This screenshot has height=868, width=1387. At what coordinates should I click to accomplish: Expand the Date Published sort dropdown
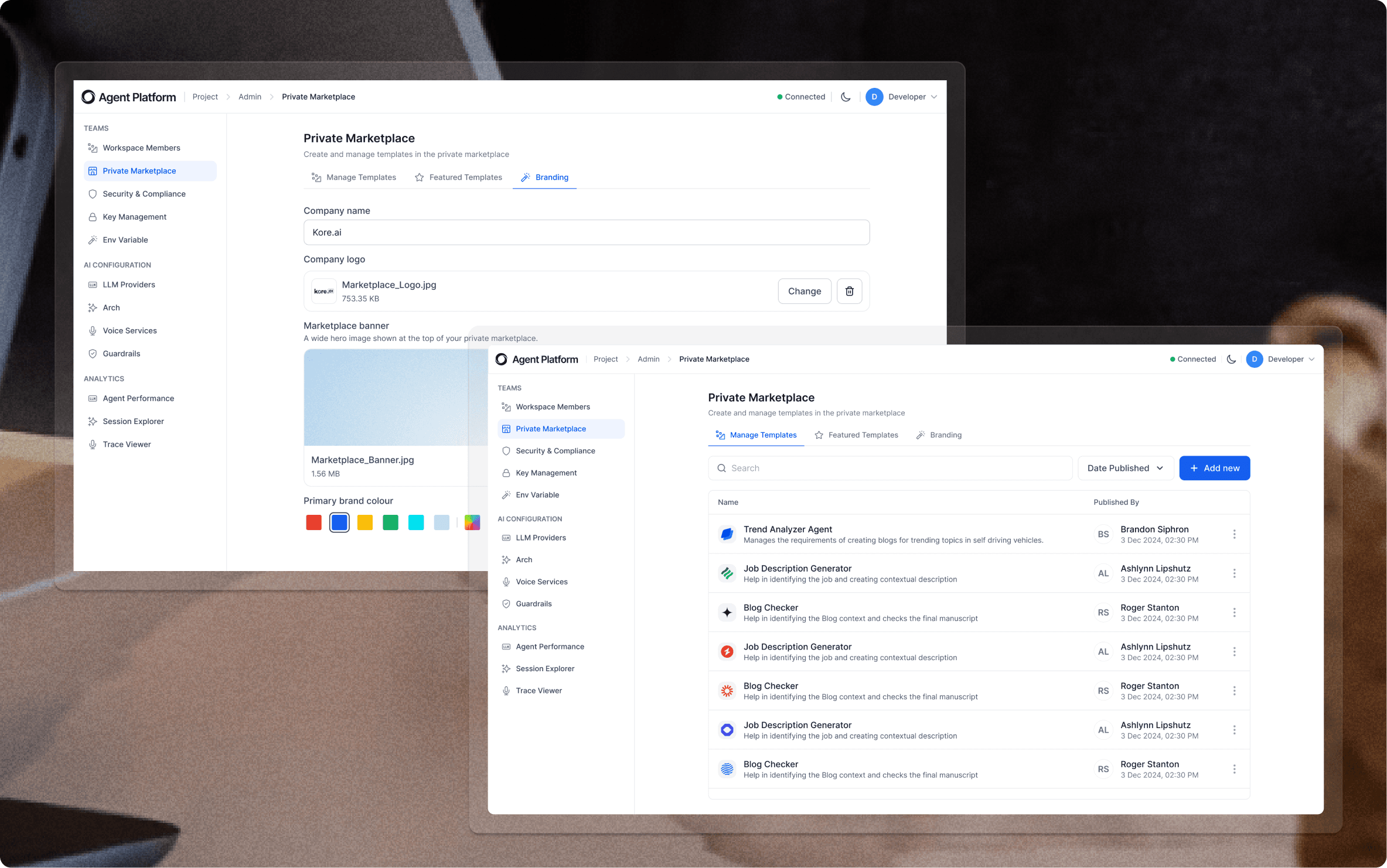coord(1125,468)
